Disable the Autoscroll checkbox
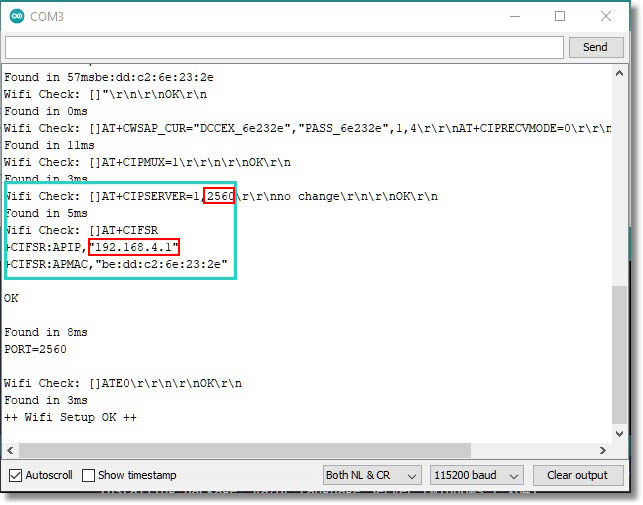The height and width of the screenshot is (505, 643). 15,475
